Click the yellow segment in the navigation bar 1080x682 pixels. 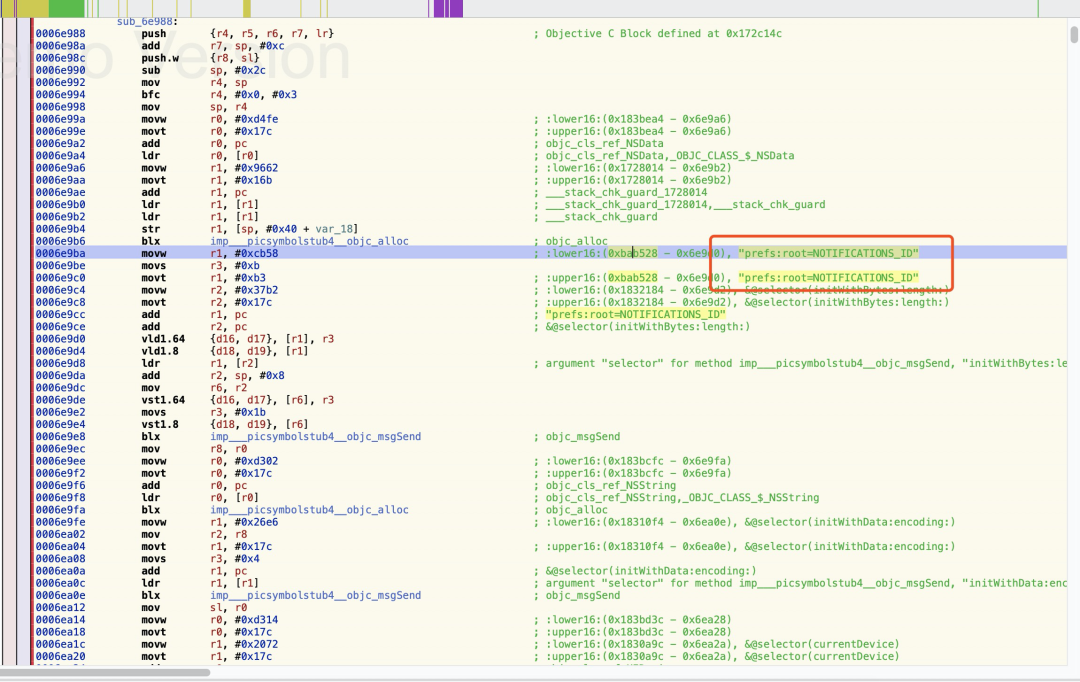[x=32, y=8]
